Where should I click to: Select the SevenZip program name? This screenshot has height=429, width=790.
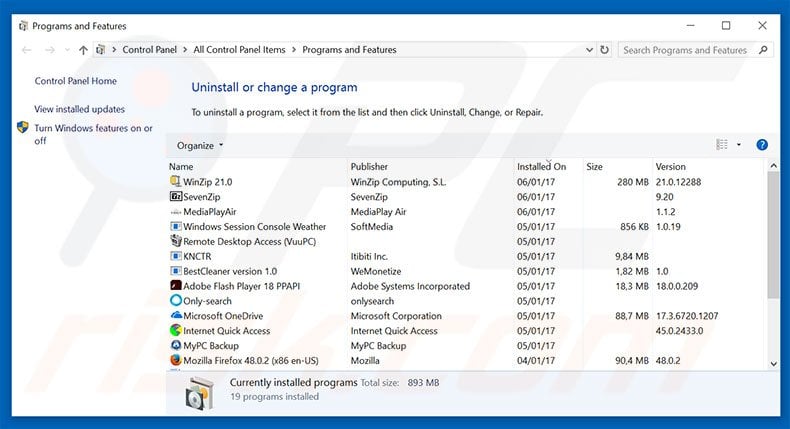(202, 197)
